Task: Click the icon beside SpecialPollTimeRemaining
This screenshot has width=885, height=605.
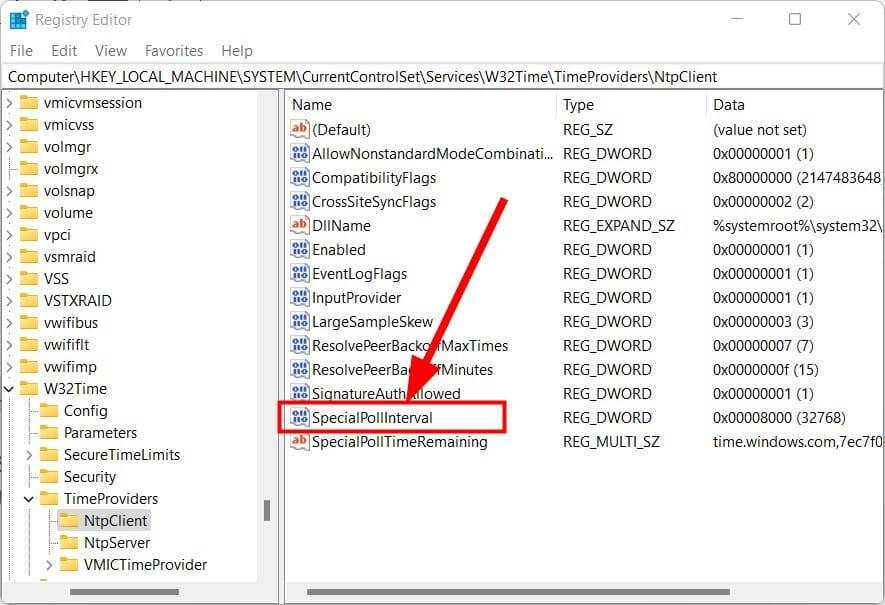Action: 299,441
